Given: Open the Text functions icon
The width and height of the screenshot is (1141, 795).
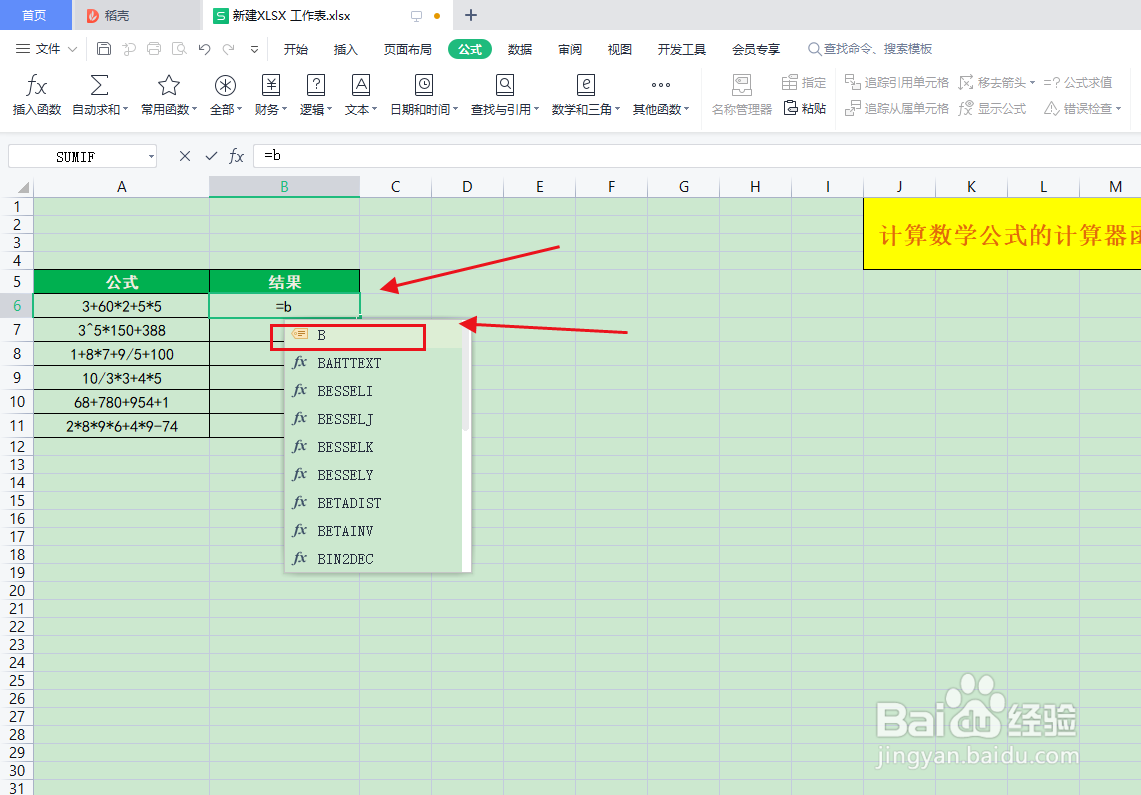Looking at the screenshot, I should coord(361,85).
